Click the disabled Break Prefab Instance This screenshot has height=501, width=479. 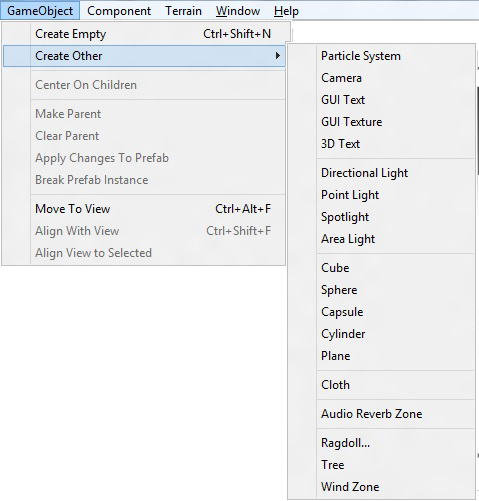tap(144, 180)
